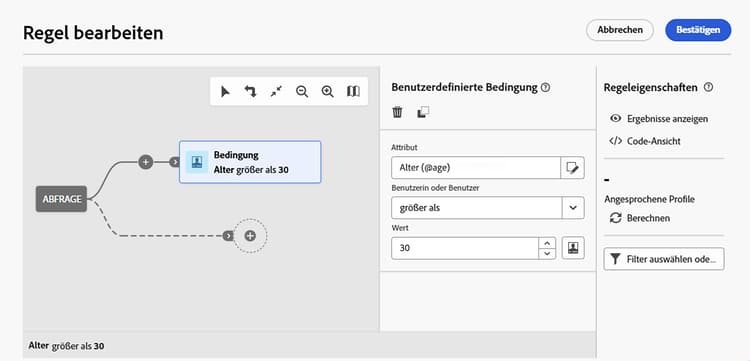Confirm the rule with Bestätigen
This screenshot has height=361, width=750.
point(698,30)
